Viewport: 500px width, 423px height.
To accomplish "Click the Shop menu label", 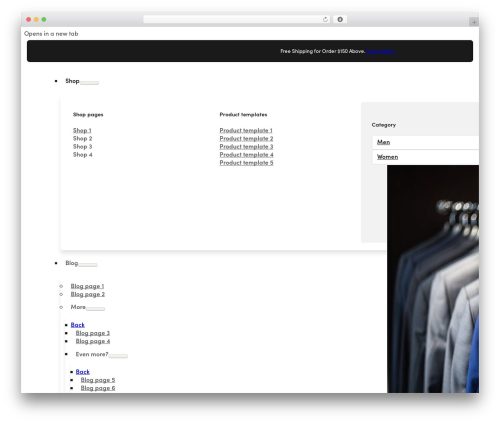I will point(72,81).
